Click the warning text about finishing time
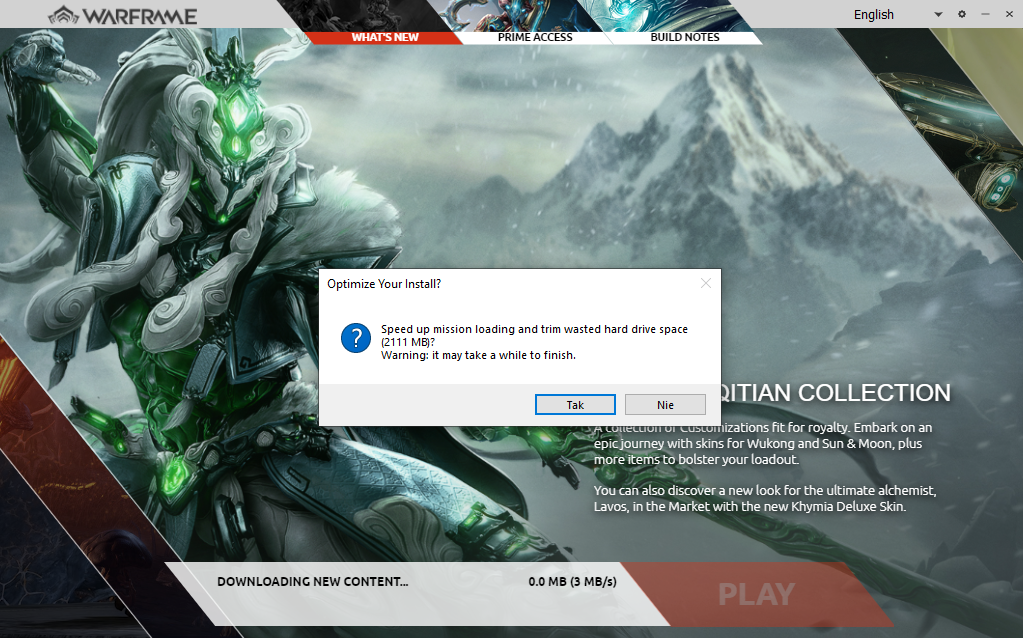The width and height of the screenshot is (1023, 638). pyautogui.click(x=478, y=356)
